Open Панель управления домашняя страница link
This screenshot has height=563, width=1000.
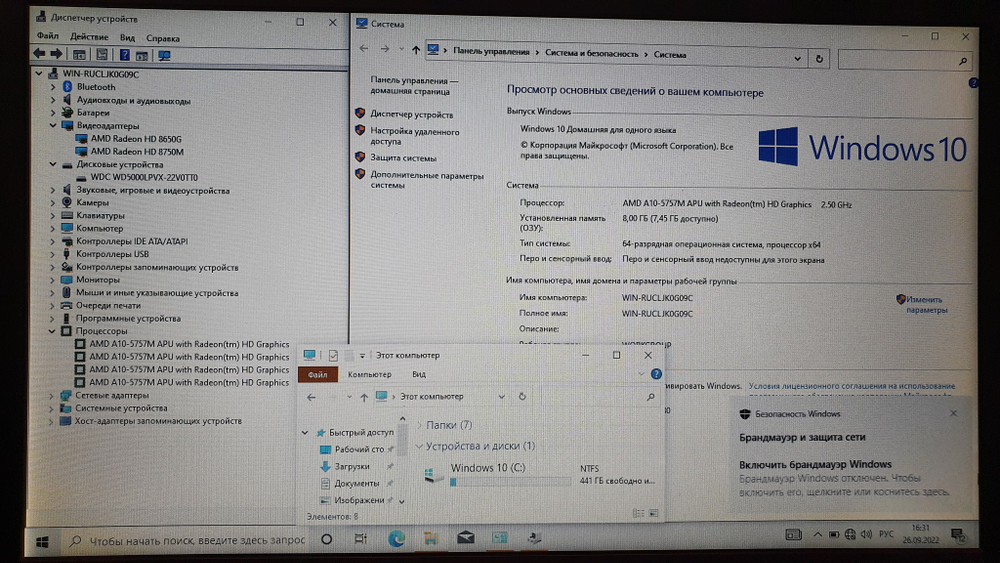pyautogui.click(x=414, y=86)
